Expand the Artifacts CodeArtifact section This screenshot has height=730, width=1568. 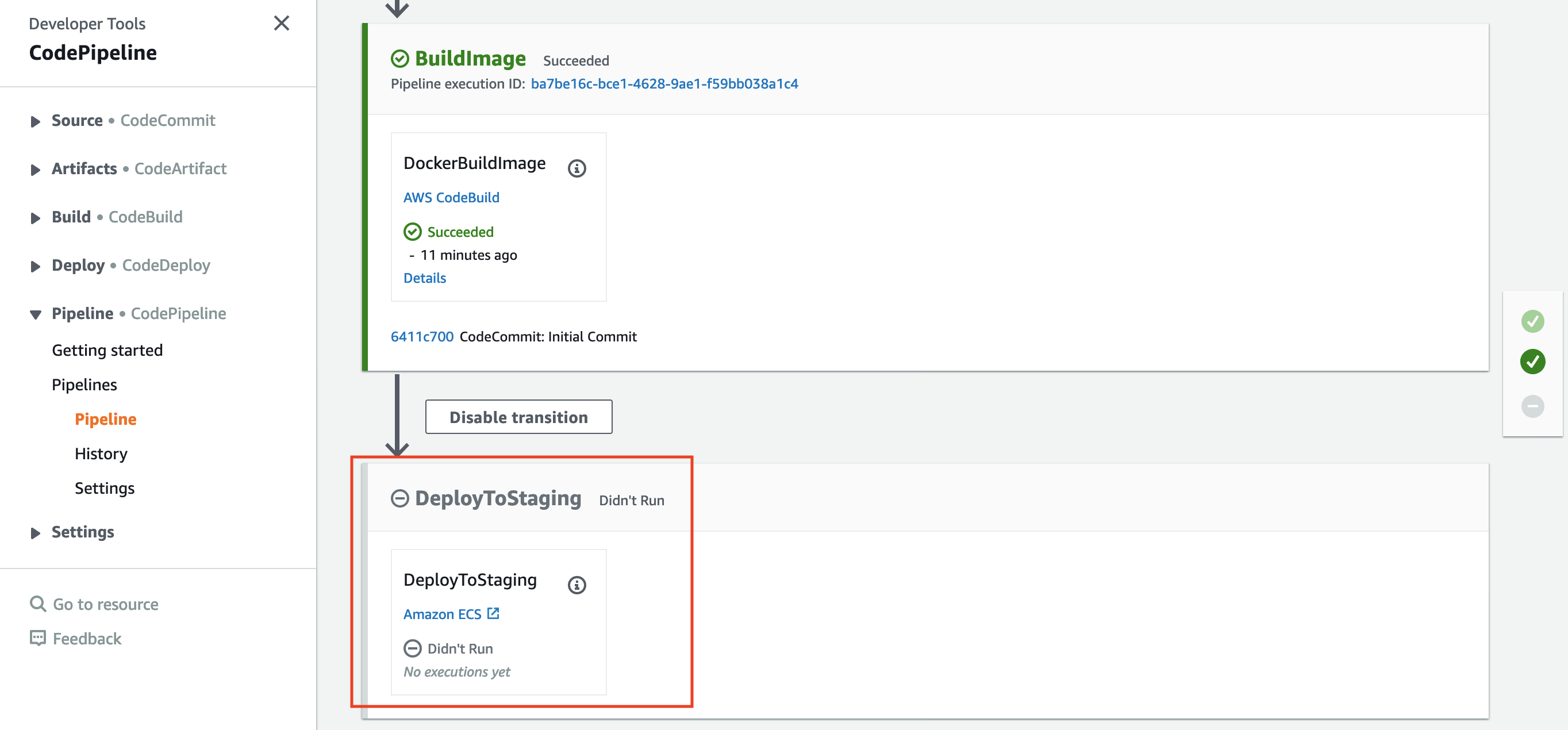coord(35,169)
